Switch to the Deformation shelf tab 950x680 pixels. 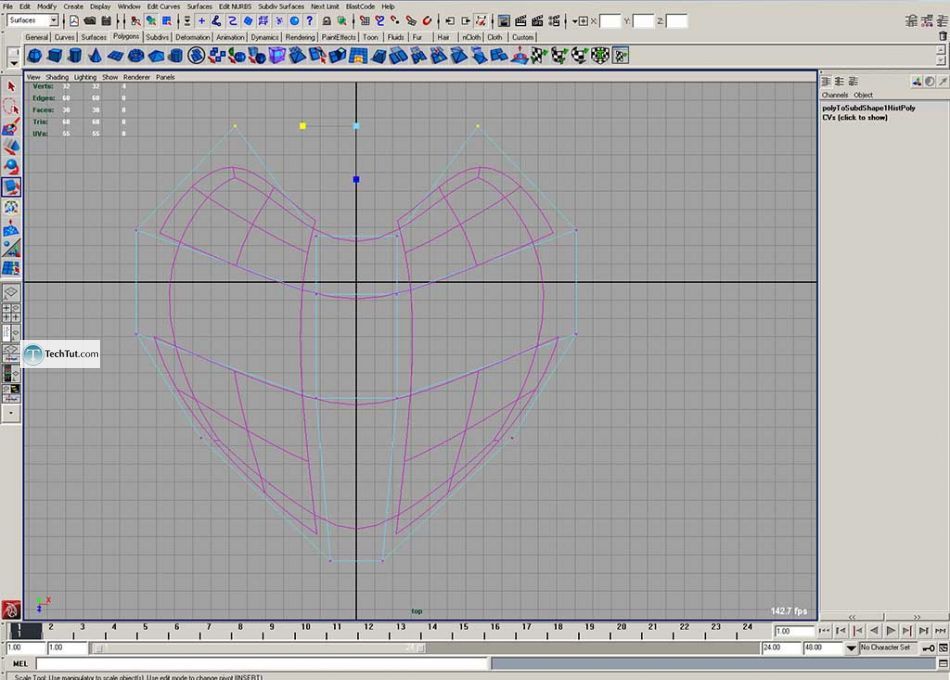point(193,37)
